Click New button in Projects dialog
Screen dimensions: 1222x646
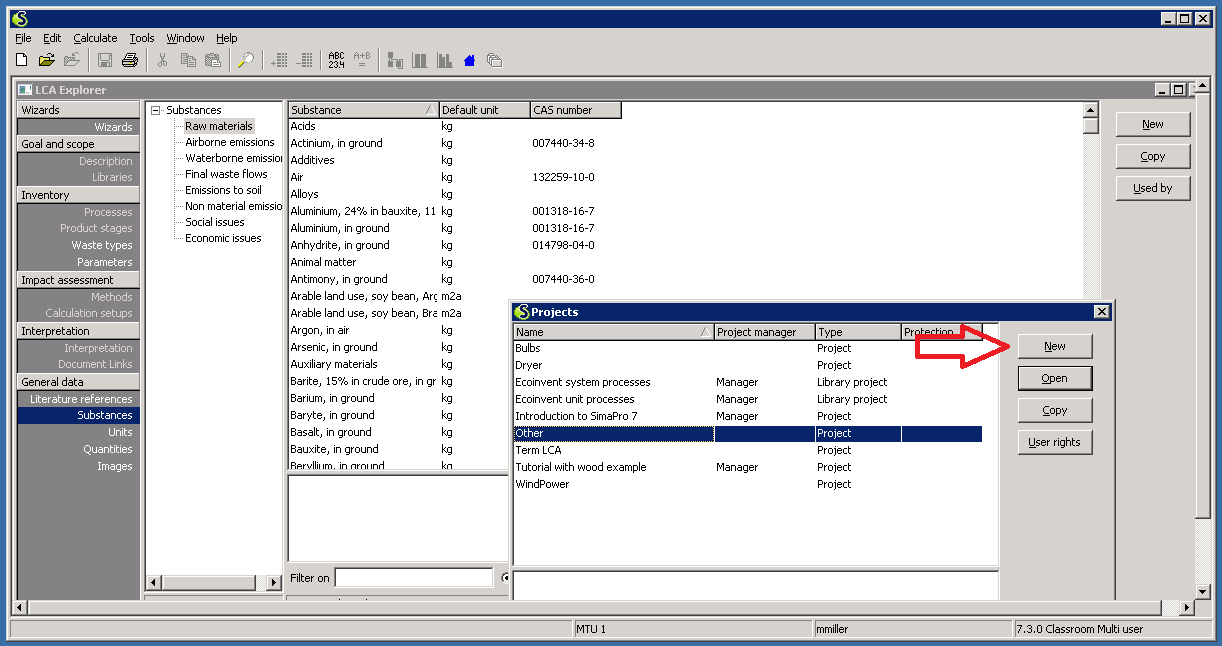(x=1054, y=346)
